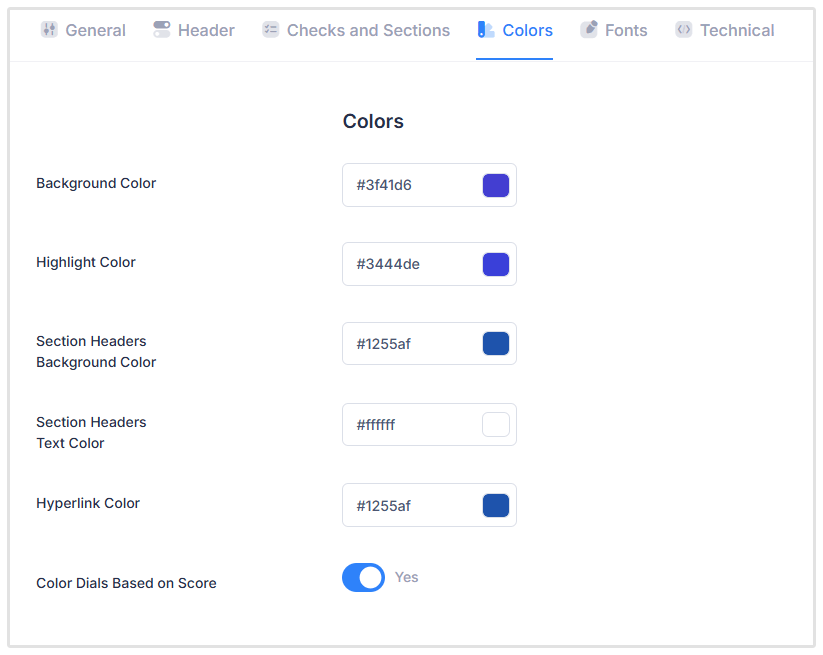Click the Section Headers Background Color swatch
The image size is (823, 655).
pyautogui.click(x=495, y=343)
